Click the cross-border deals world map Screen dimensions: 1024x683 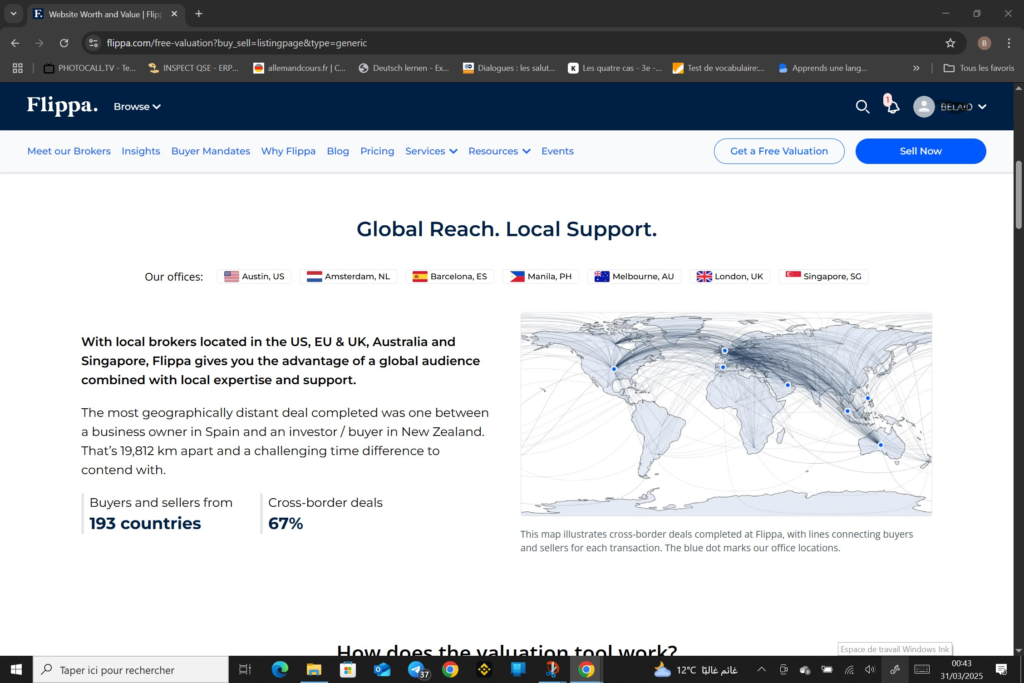click(726, 414)
